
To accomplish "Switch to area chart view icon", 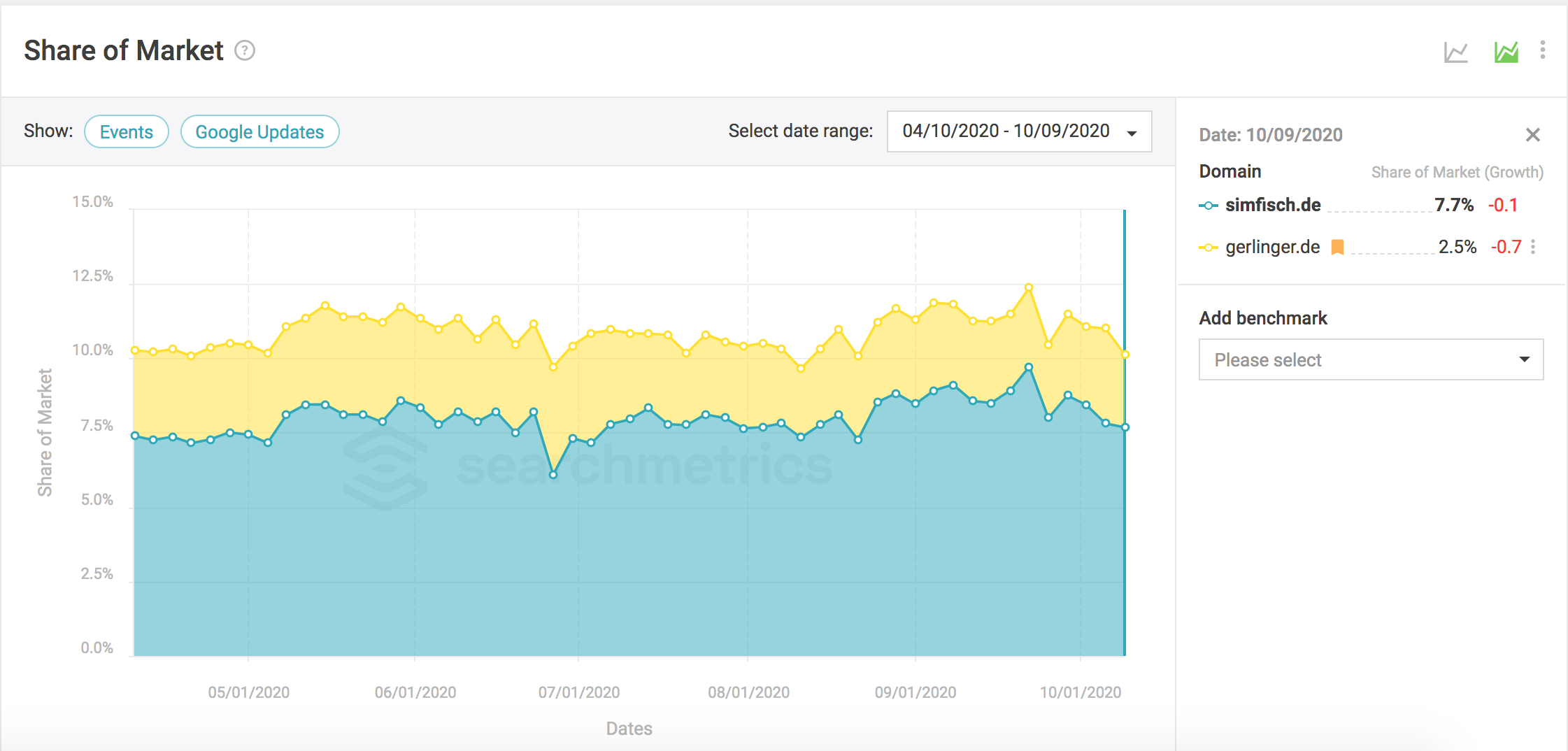I will point(1506,52).
